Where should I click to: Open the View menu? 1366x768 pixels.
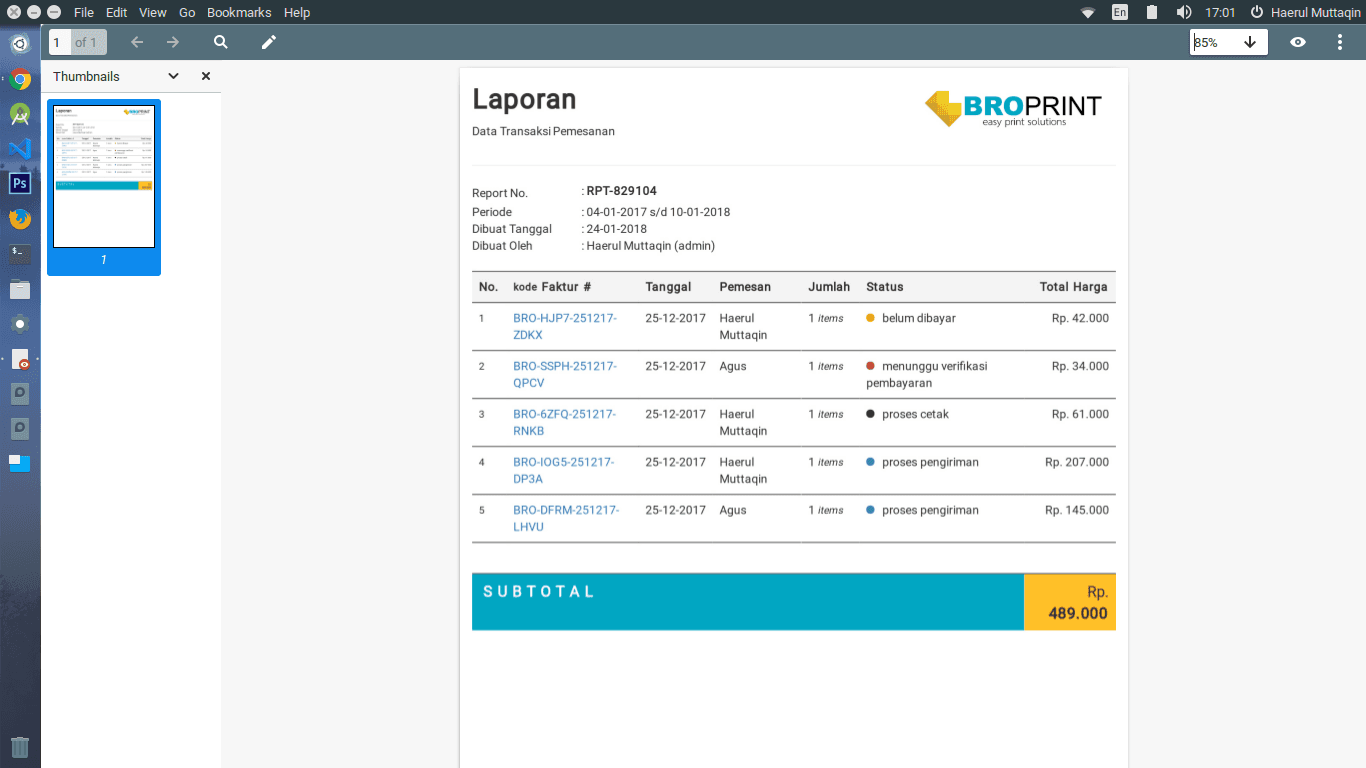click(153, 12)
